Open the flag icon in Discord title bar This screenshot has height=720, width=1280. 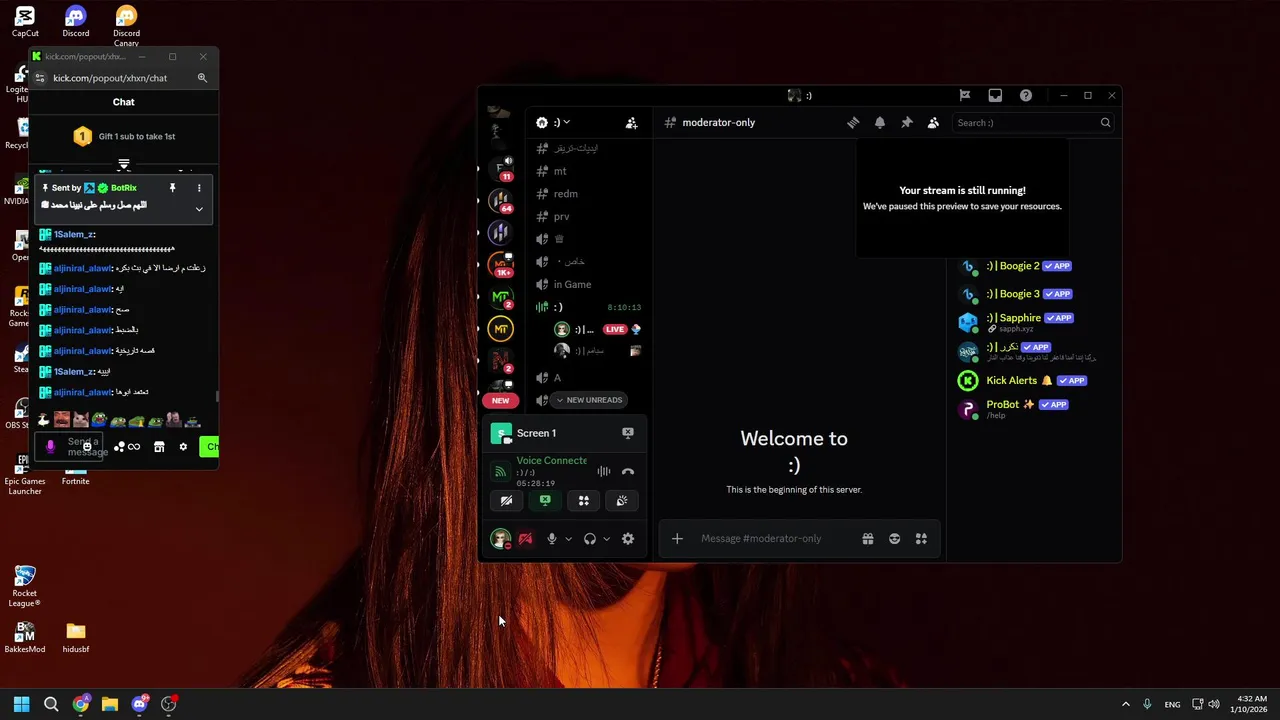click(x=965, y=96)
